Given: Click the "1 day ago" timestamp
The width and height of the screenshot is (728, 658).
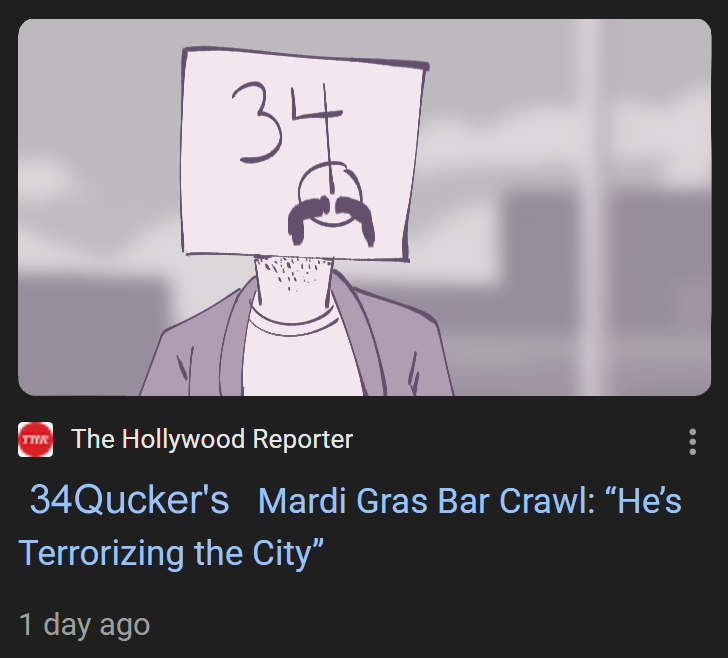Looking at the screenshot, I should [x=84, y=624].
